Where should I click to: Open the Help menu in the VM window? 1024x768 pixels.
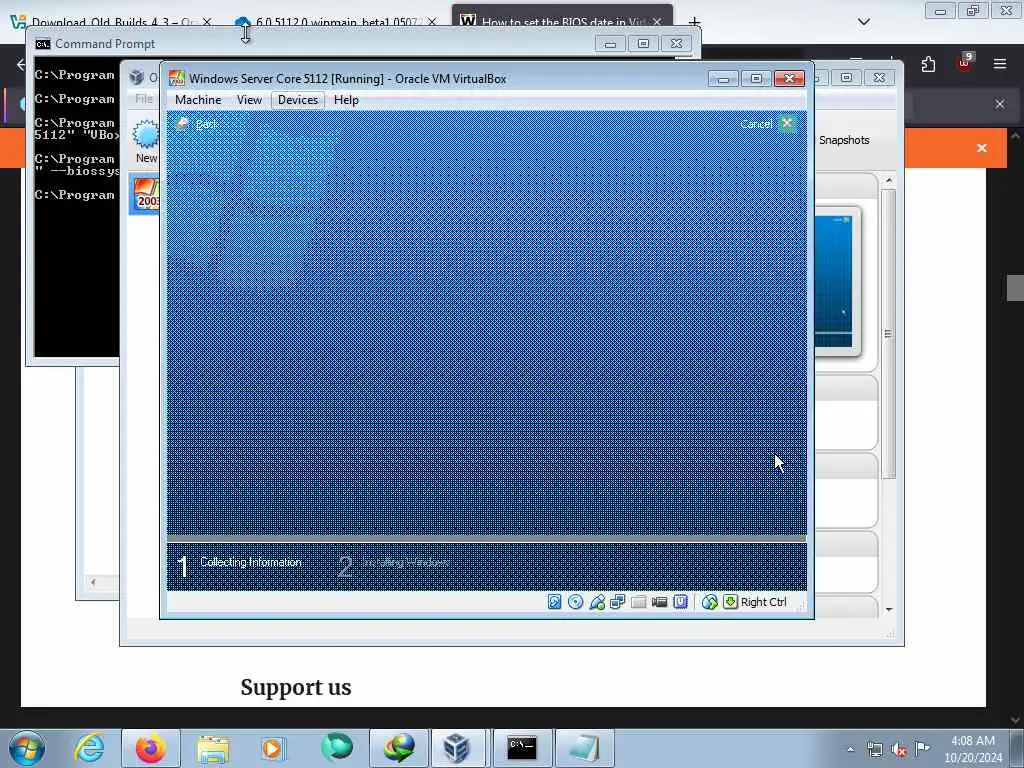click(x=346, y=100)
